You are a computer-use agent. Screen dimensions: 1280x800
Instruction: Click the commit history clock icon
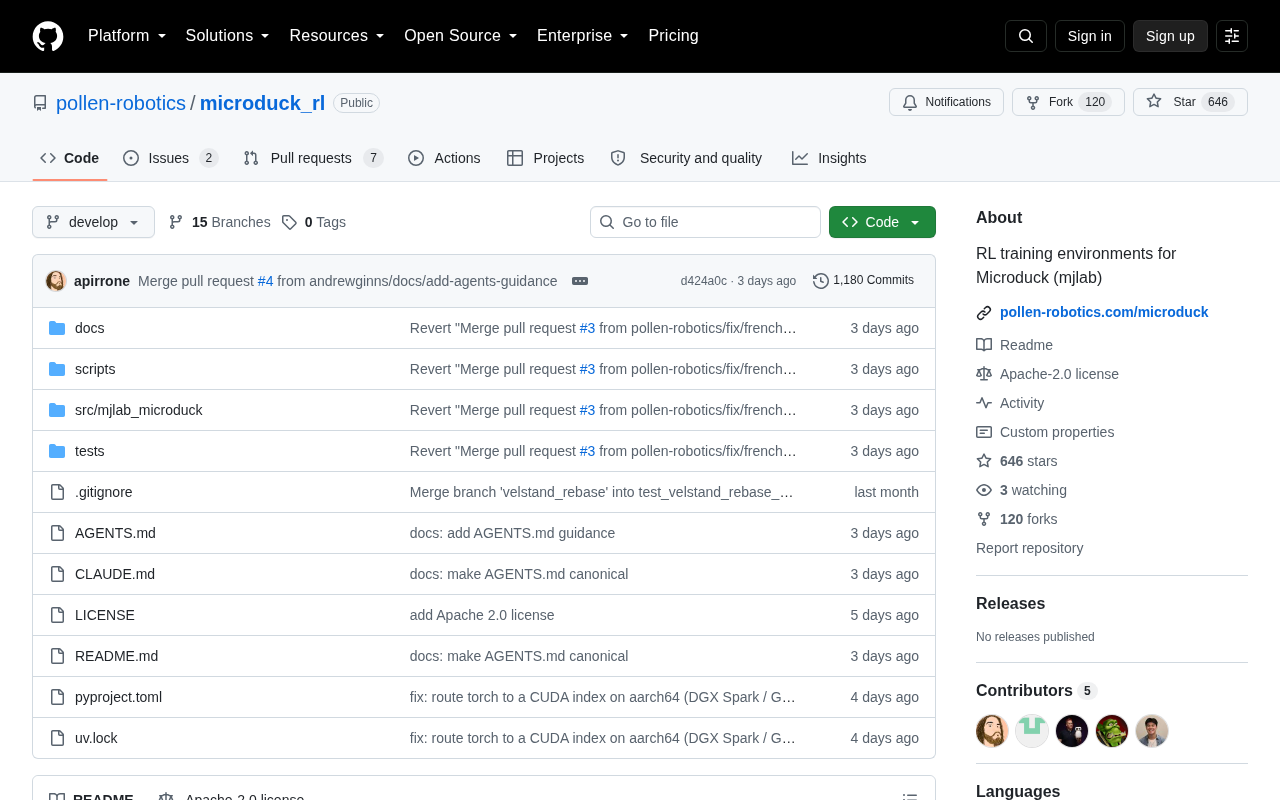pyautogui.click(x=821, y=281)
